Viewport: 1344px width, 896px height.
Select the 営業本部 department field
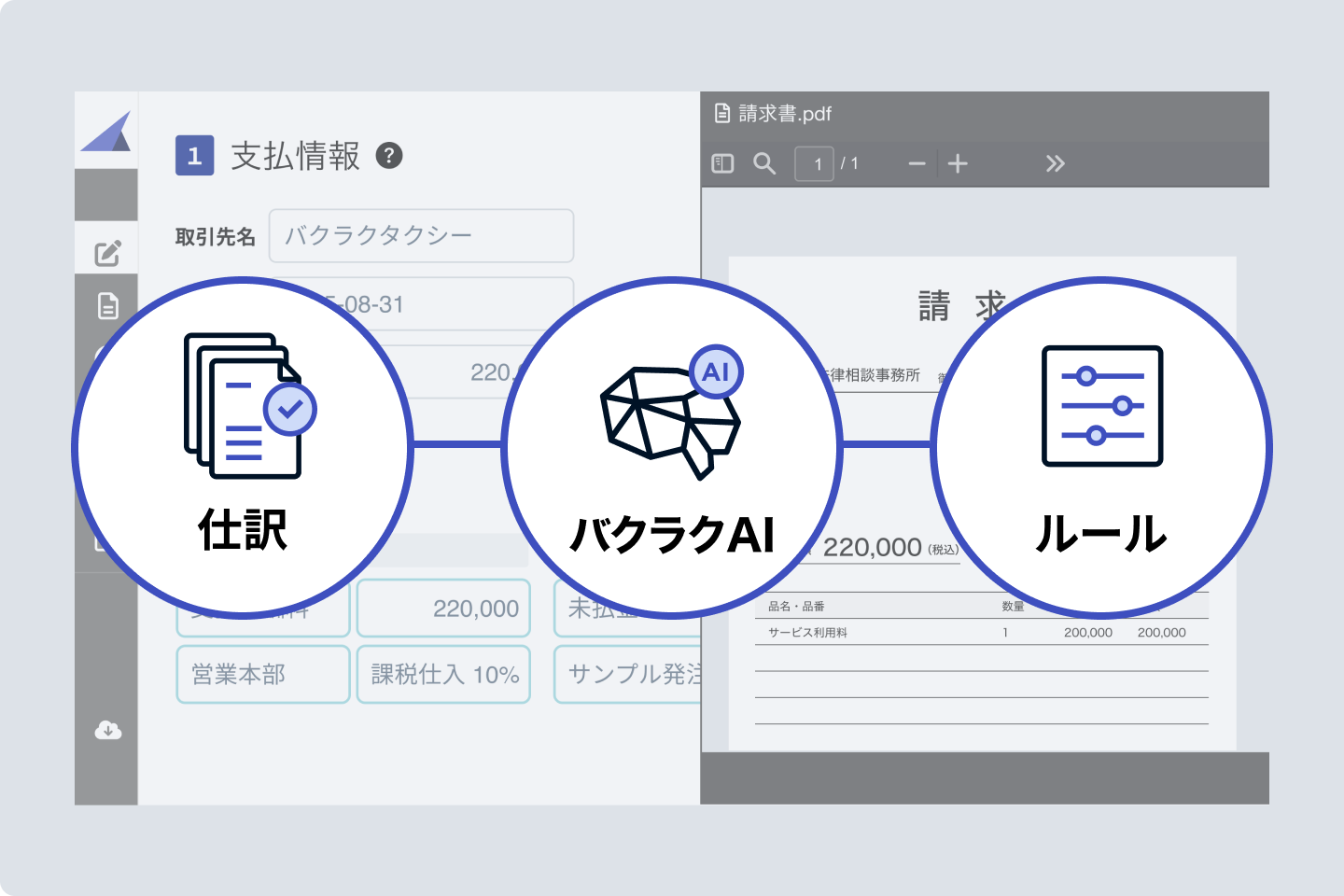[263, 674]
